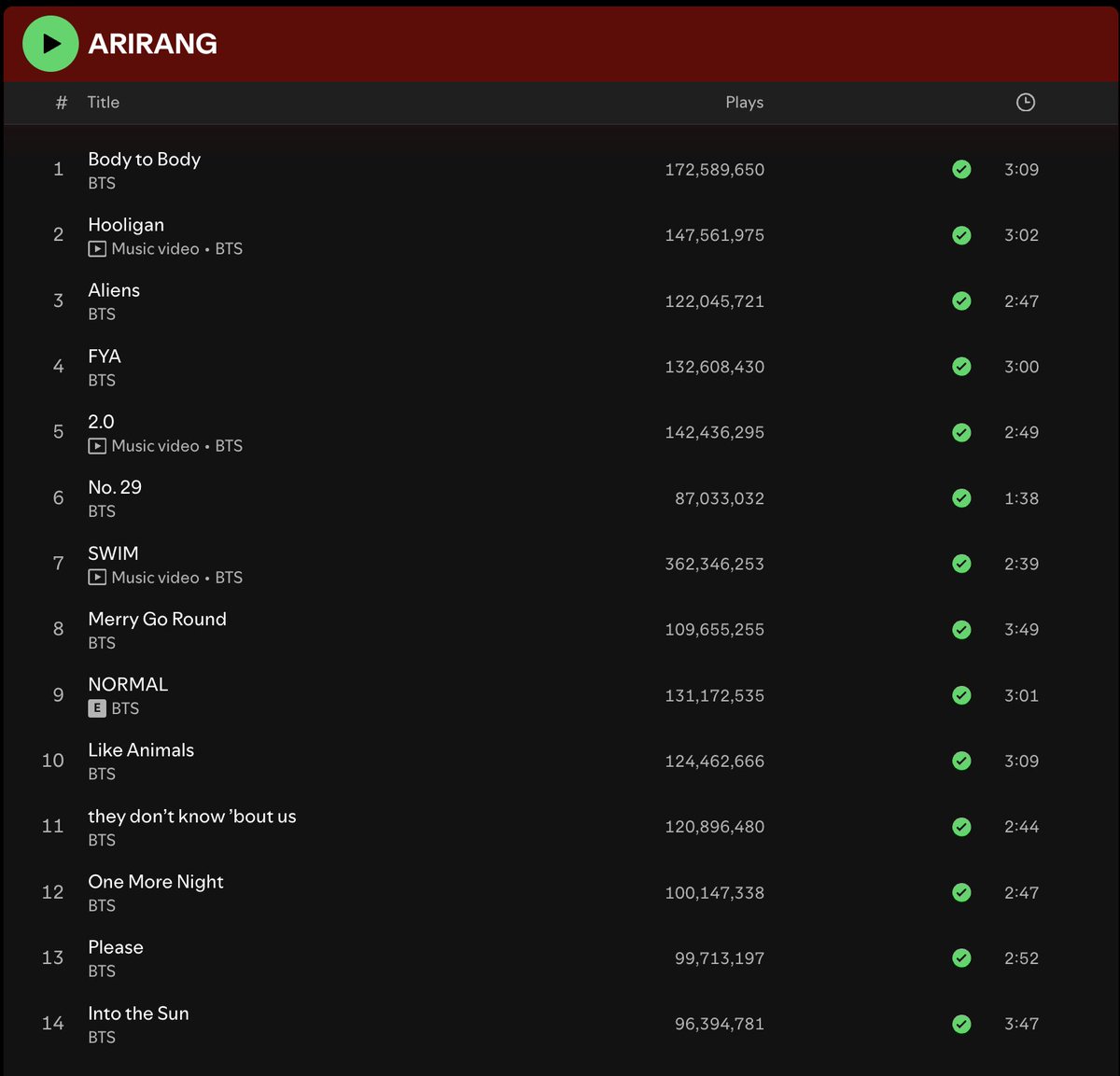Select the song No. 29
The width and height of the screenshot is (1120, 1076).
coord(115,487)
